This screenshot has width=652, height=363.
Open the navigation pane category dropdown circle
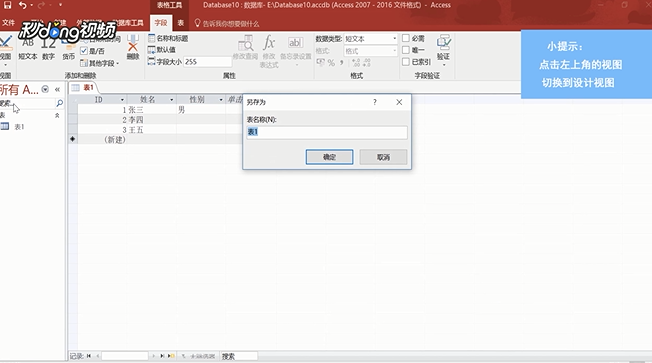tap(45, 89)
